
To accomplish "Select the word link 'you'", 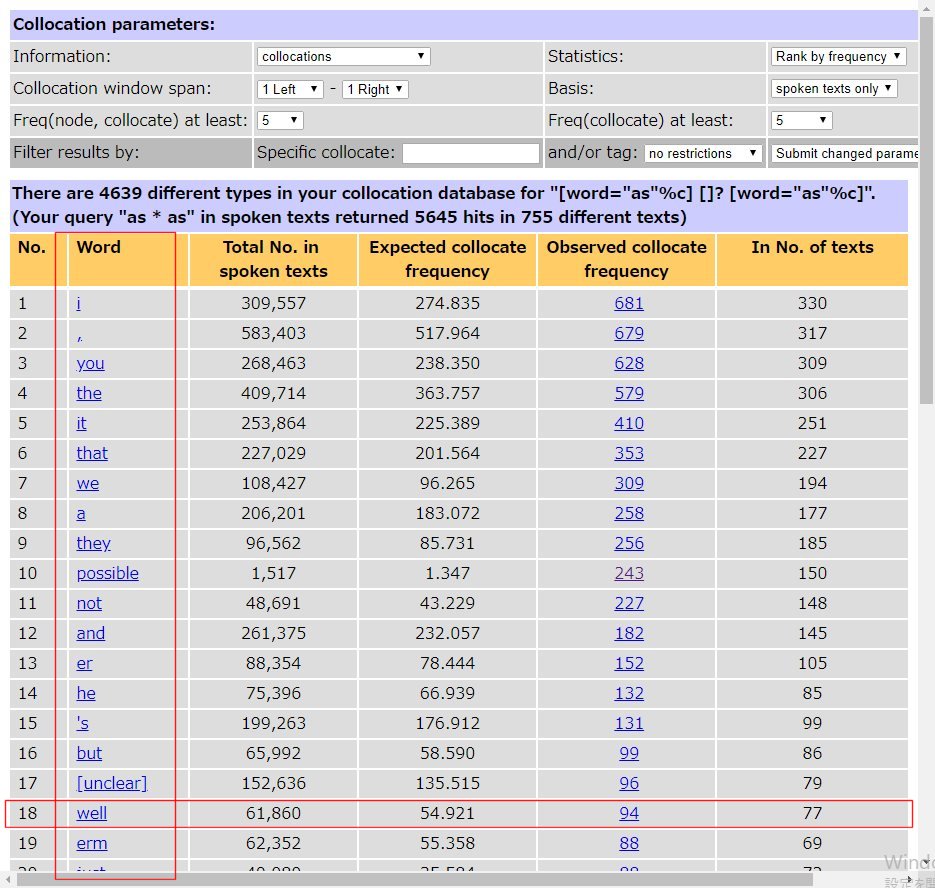I will [90, 363].
